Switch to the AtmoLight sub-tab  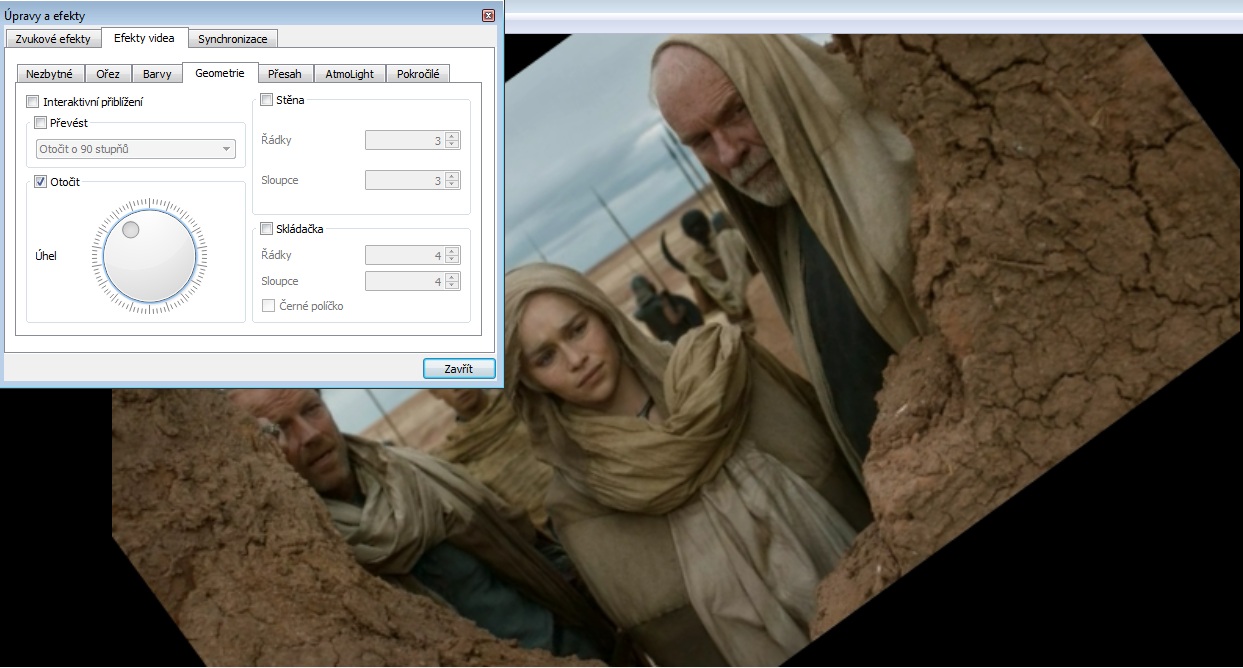point(350,74)
